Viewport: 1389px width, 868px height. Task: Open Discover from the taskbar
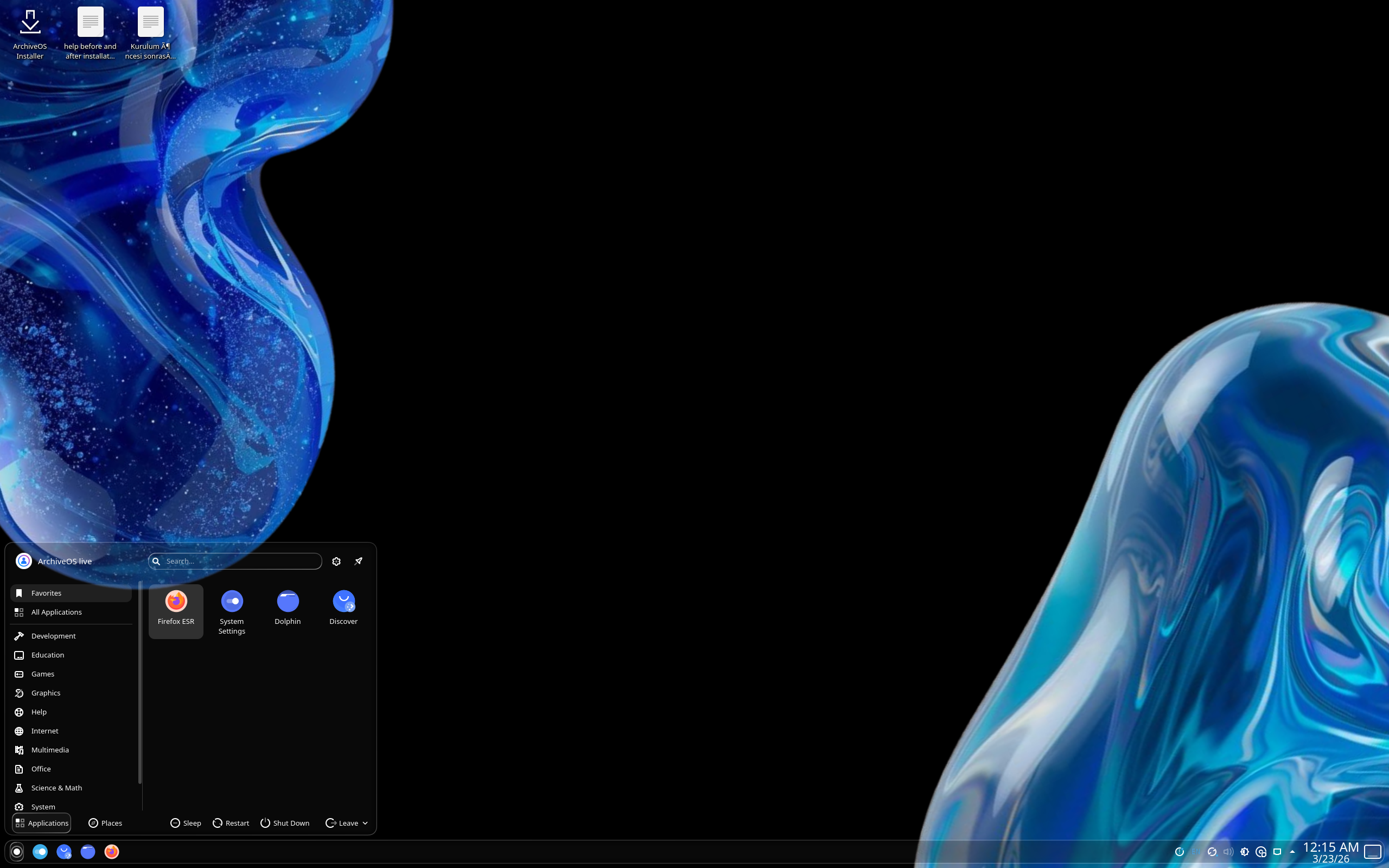(63, 851)
